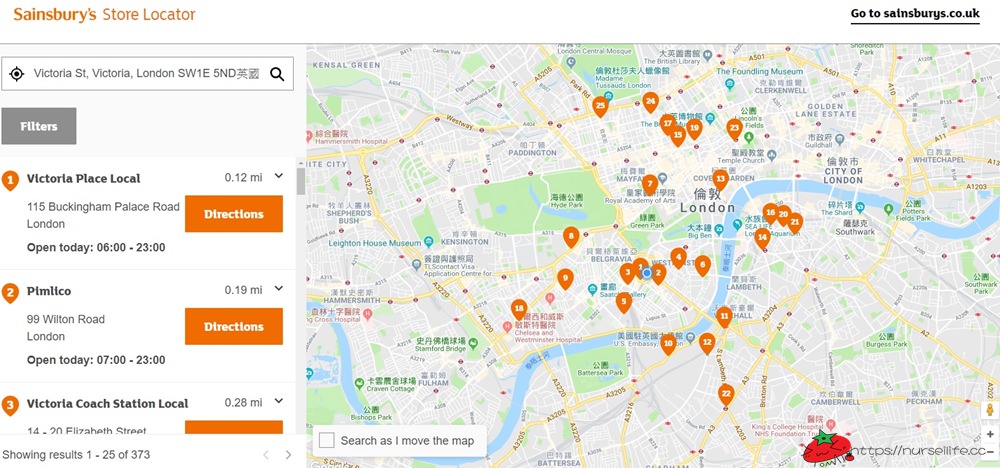Viewport: 1000px width, 468px height.
Task: Expand Victoria Place Local store details
Action: (279, 175)
